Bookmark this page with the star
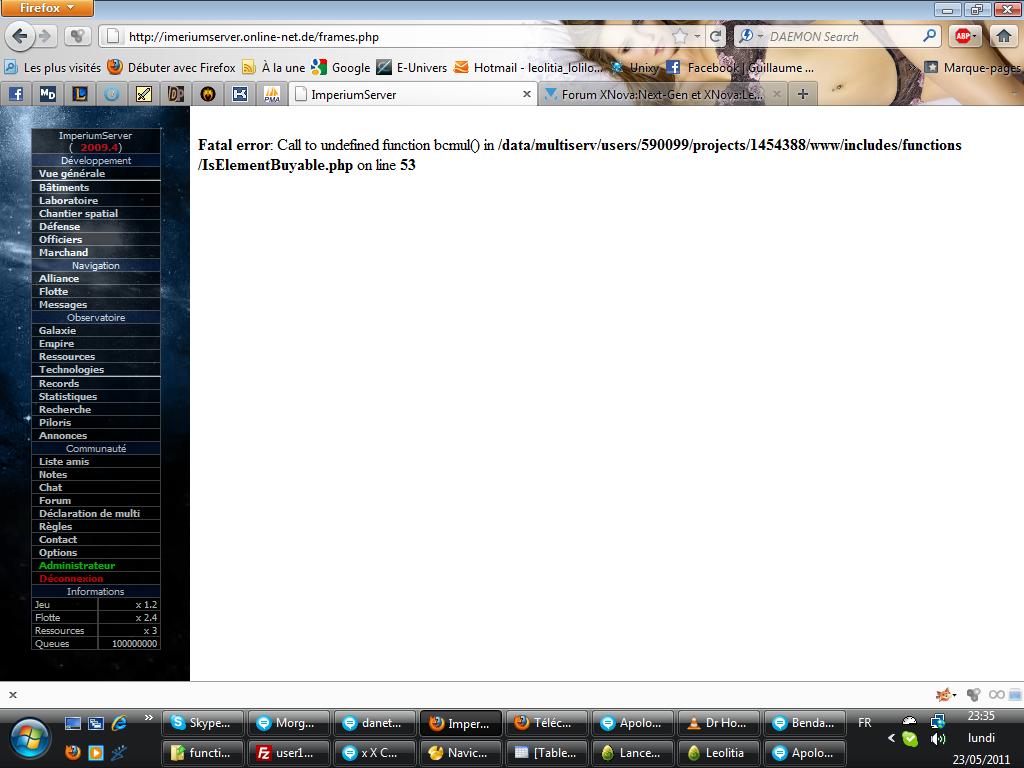The width and height of the screenshot is (1024, 768). click(x=680, y=37)
